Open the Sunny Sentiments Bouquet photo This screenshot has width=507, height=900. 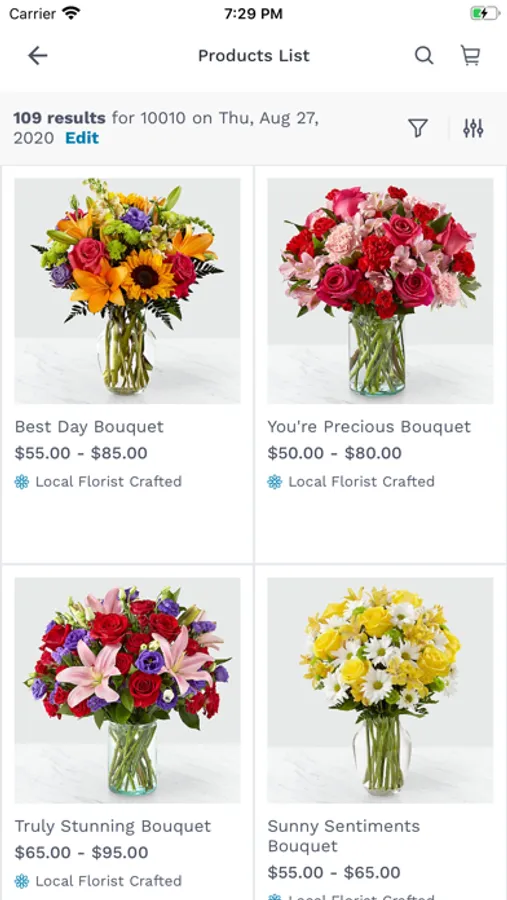(x=380, y=690)
